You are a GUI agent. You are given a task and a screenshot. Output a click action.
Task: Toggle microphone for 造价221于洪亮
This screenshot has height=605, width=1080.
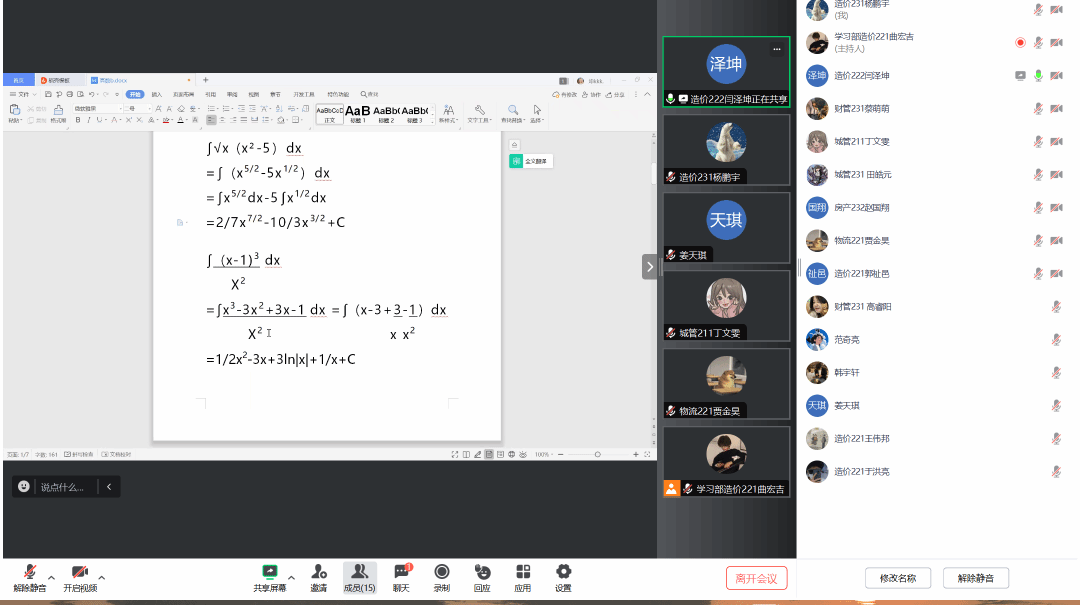click(x=1056, y=472)
